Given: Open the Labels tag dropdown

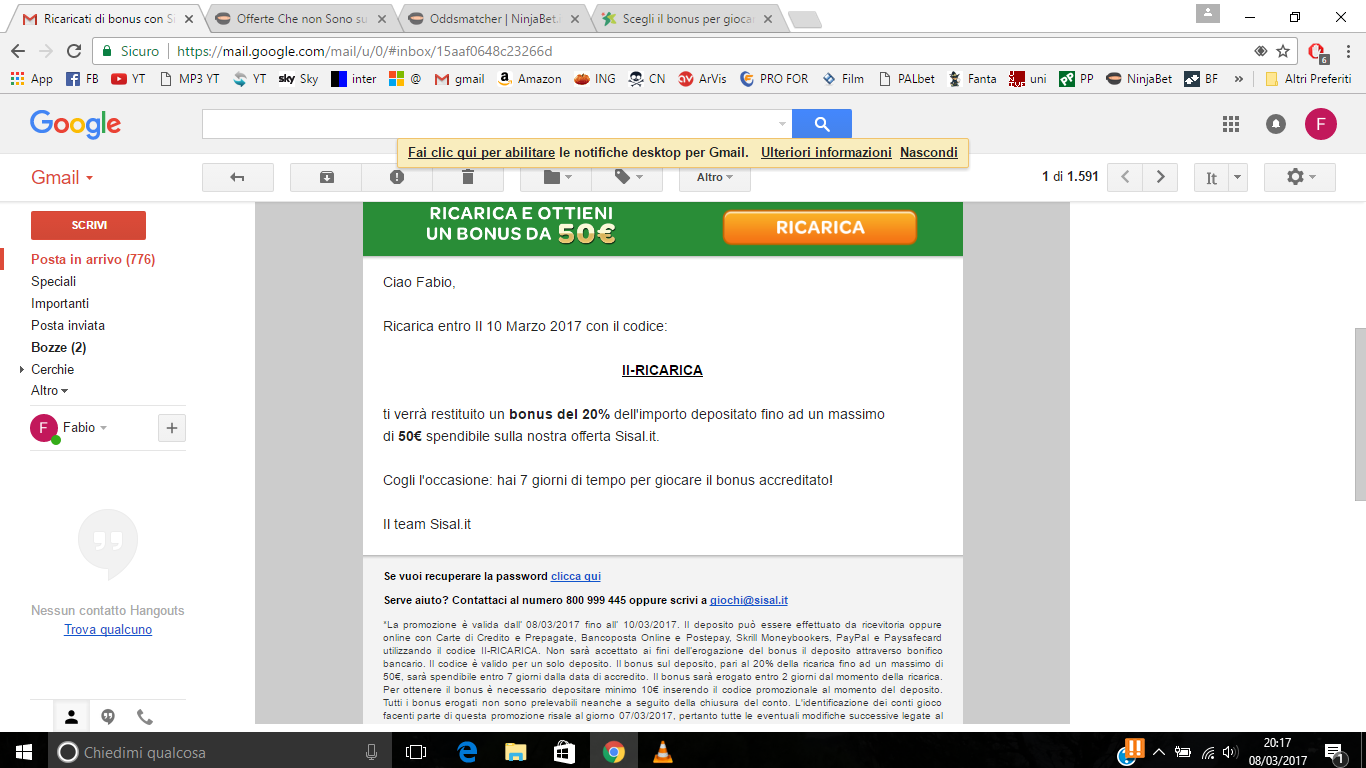Looking at the screenshot, I should pos(627,177).
